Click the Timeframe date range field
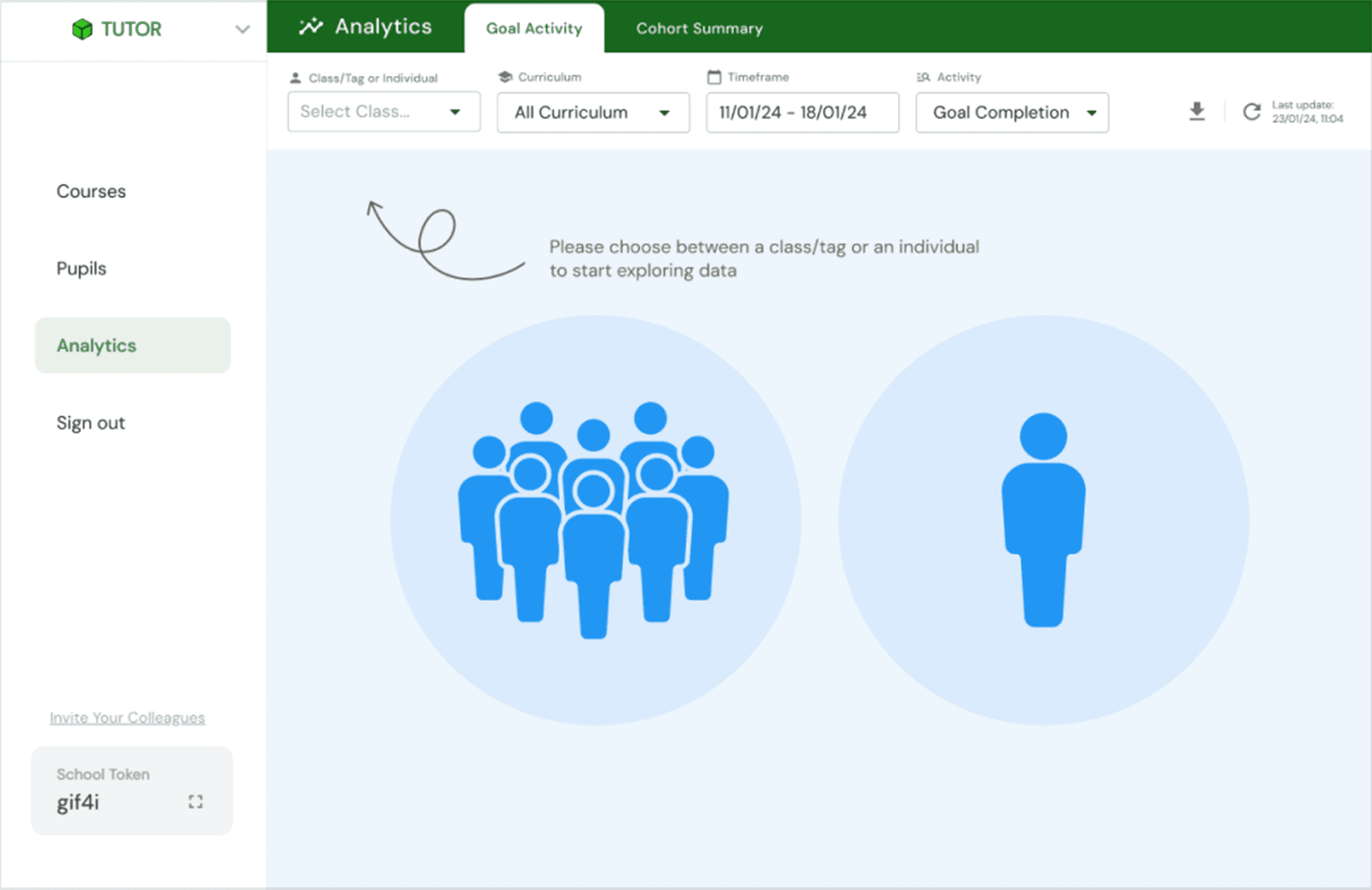This screenshot has height=890, width=1372. (x=802, y=112)
